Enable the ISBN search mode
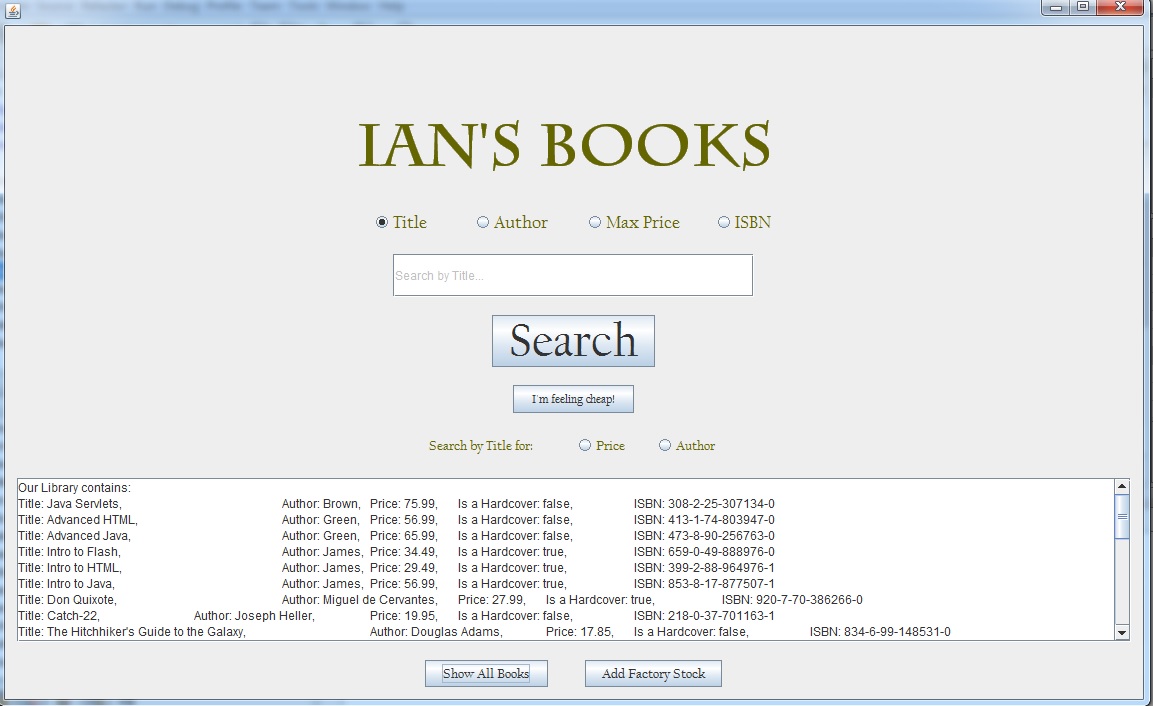This screenshot has height=706, width=1153. [724, 222]
